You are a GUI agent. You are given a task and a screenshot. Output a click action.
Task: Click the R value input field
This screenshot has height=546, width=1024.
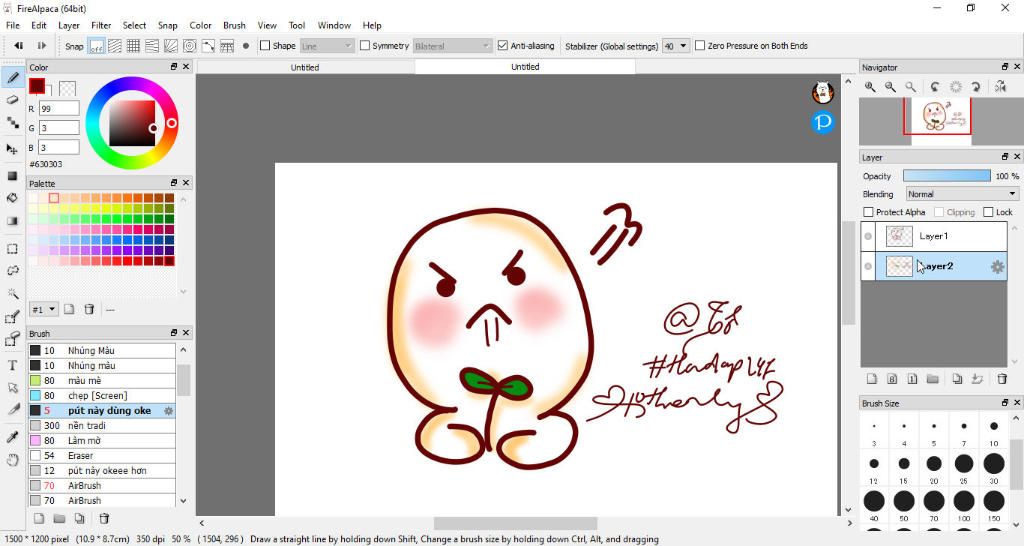pos(59,108)
